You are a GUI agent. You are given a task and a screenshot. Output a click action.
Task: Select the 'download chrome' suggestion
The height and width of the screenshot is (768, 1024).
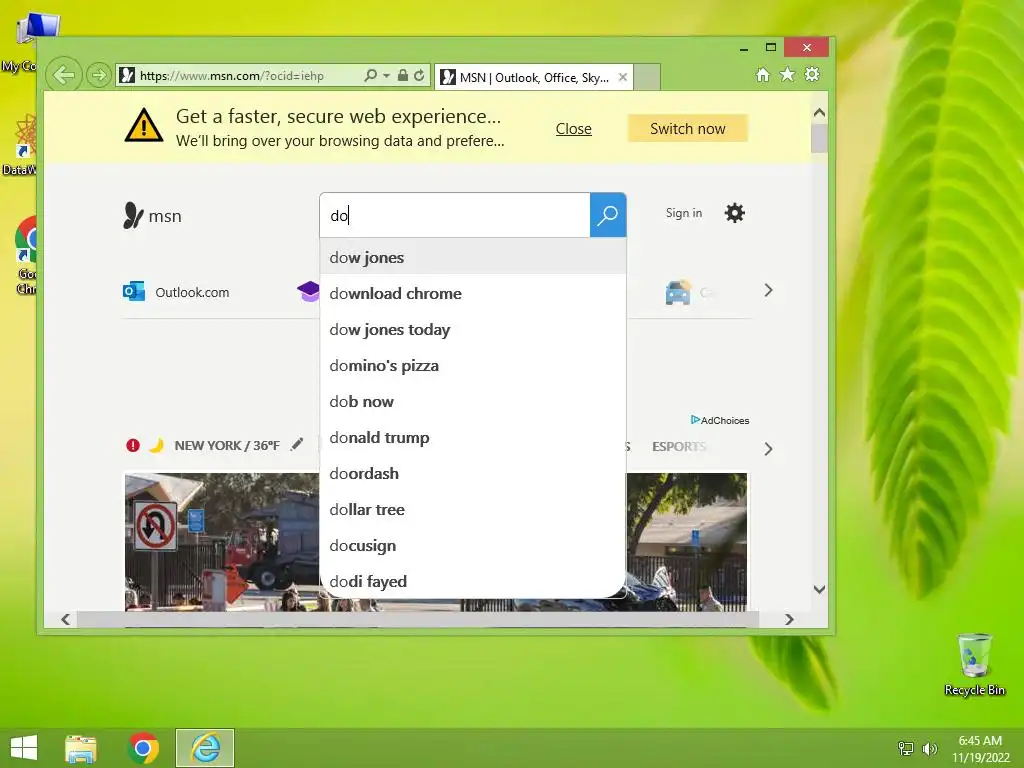pyautogui.click(x=473, y=293)
